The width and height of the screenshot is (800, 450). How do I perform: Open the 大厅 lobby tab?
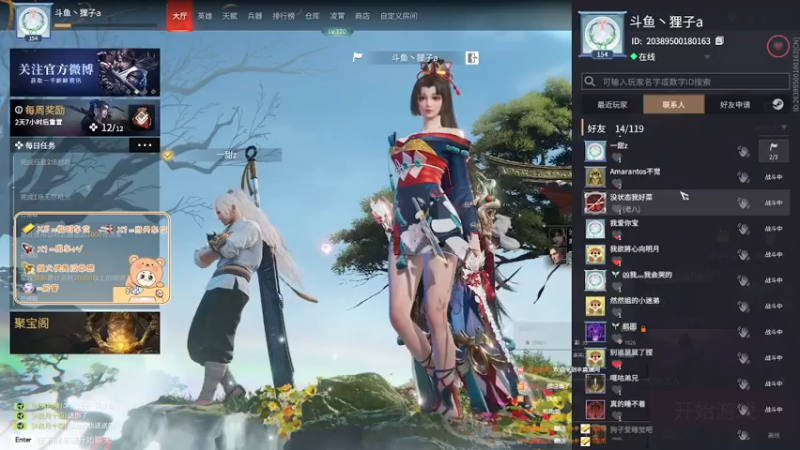[180, 16]
